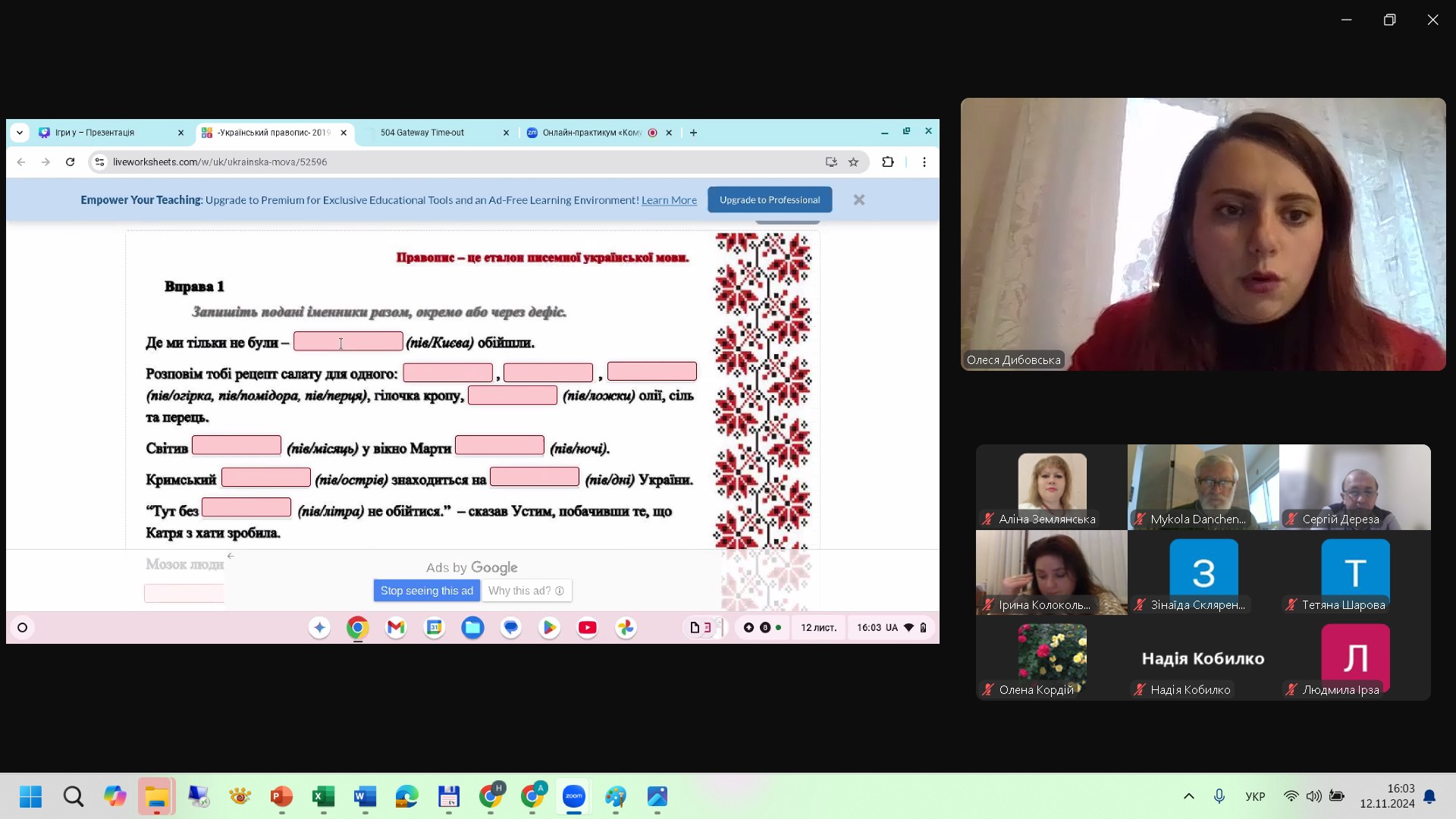Open File Explorer in taskbar

(x=156, y=796)
